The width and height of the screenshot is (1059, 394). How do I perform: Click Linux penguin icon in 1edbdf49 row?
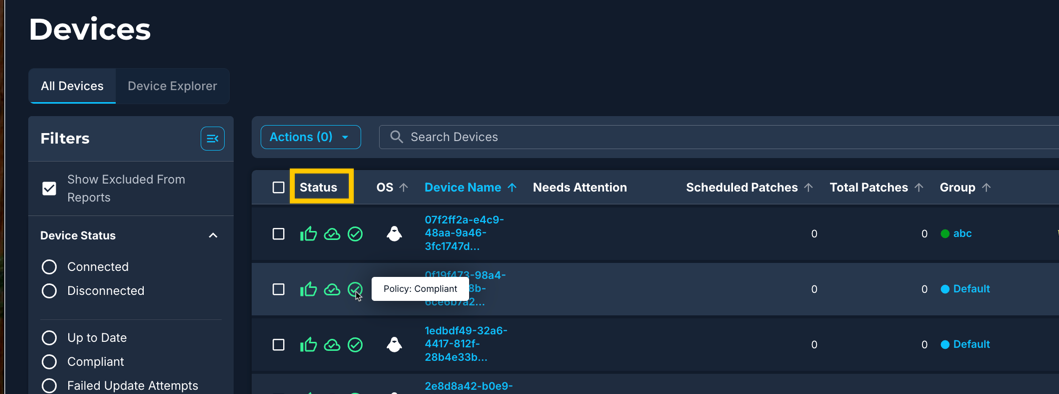click(x=394, y=345)
